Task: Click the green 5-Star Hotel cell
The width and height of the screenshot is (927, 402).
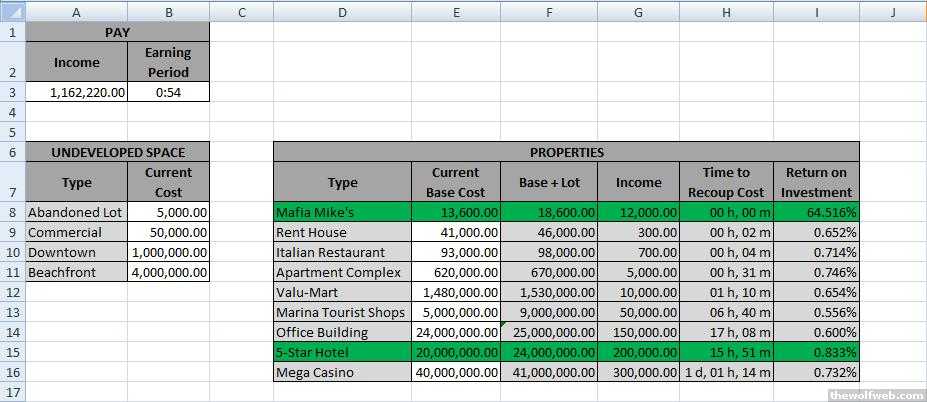Action: [342, 352]
